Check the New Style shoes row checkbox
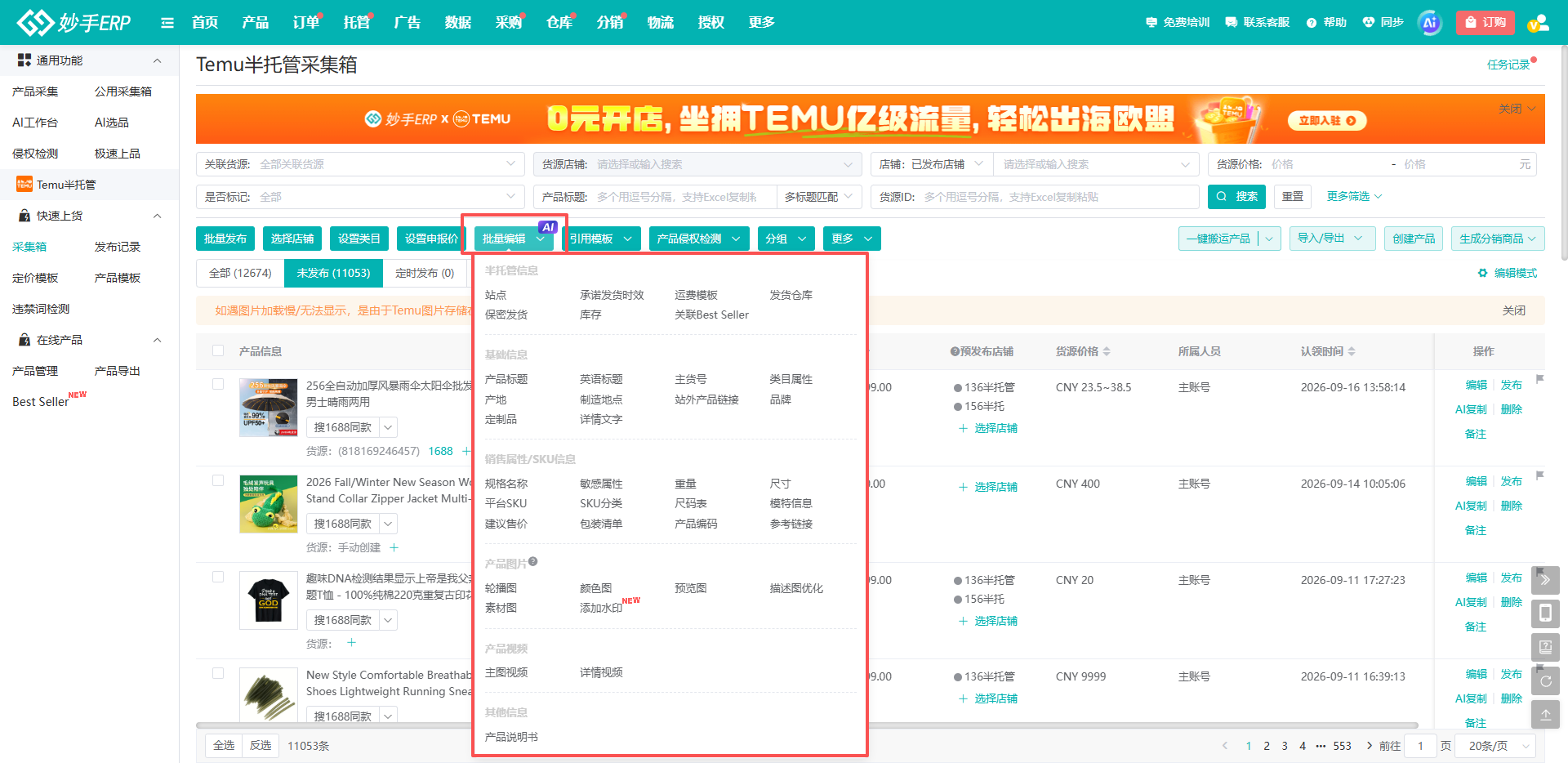Viewport: 1568px width, 763px height. point(218,673)
